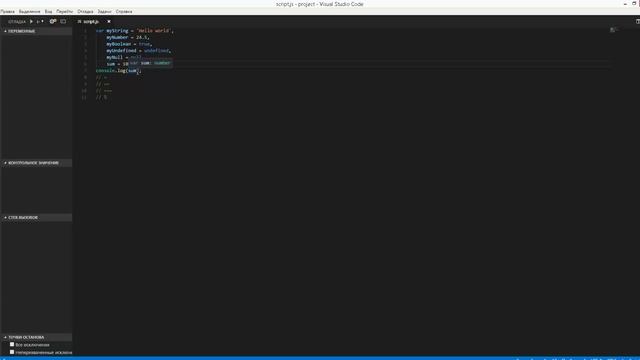
Task: Click the minimap preview in editor
Action: click(x=613, y=30)
